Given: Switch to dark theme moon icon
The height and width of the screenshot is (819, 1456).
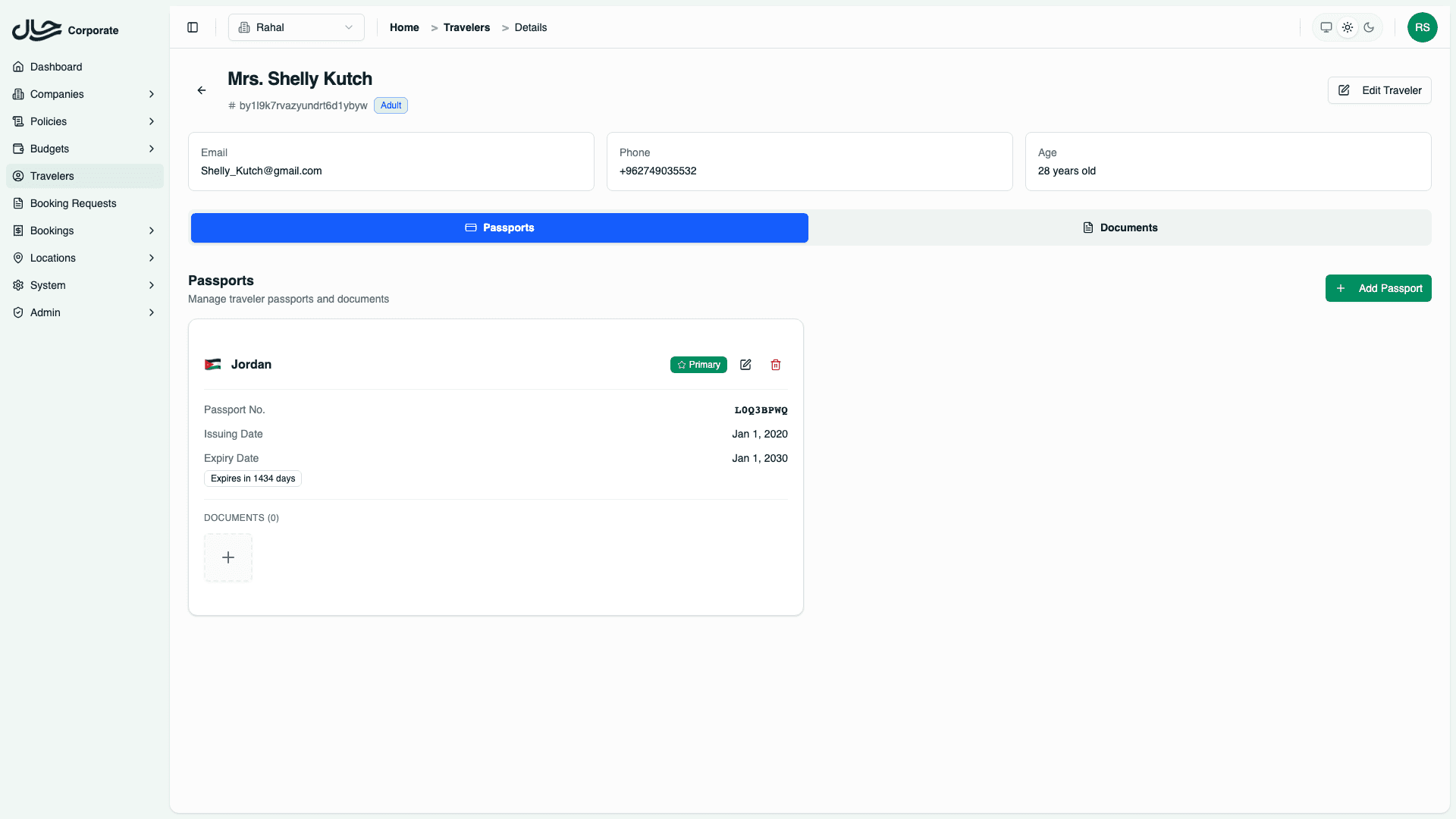Looking at the screenshot, I should 1369,27.
